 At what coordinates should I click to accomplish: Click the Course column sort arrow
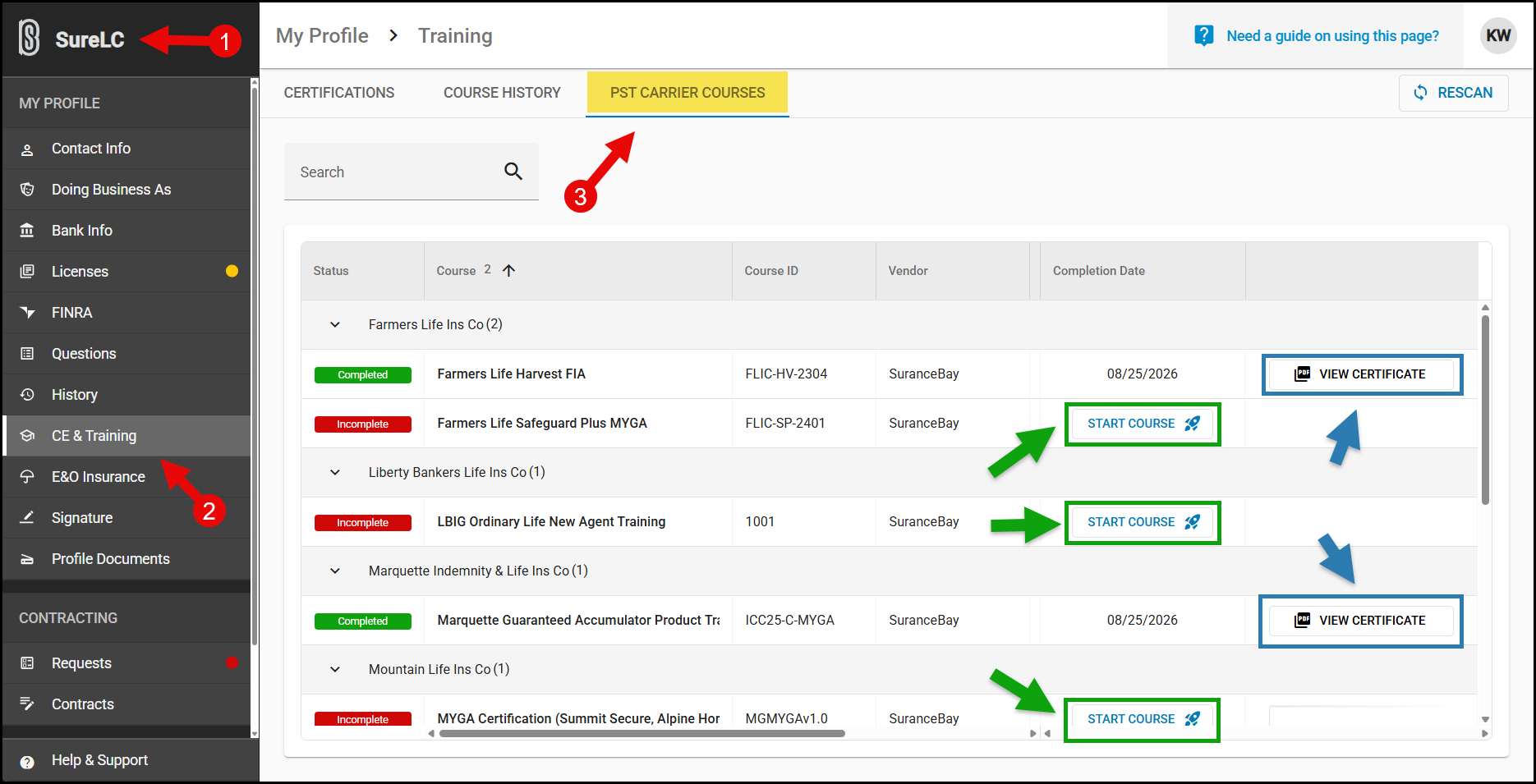click(509, 270)
